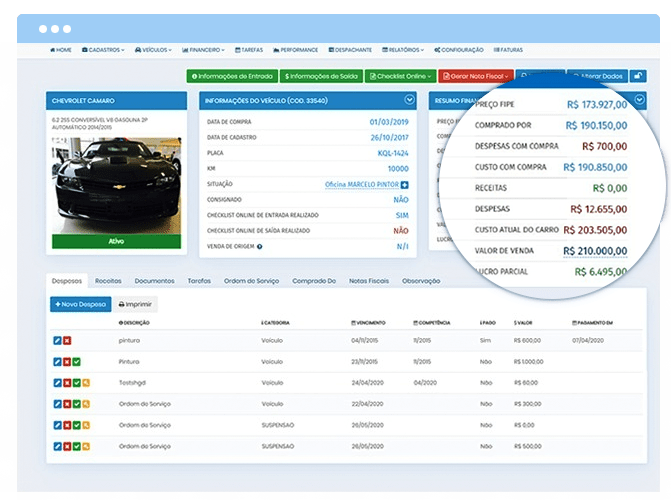This screenshot has height=500, width=671.
Task: Select the Despesas tab
Action: 67,281
